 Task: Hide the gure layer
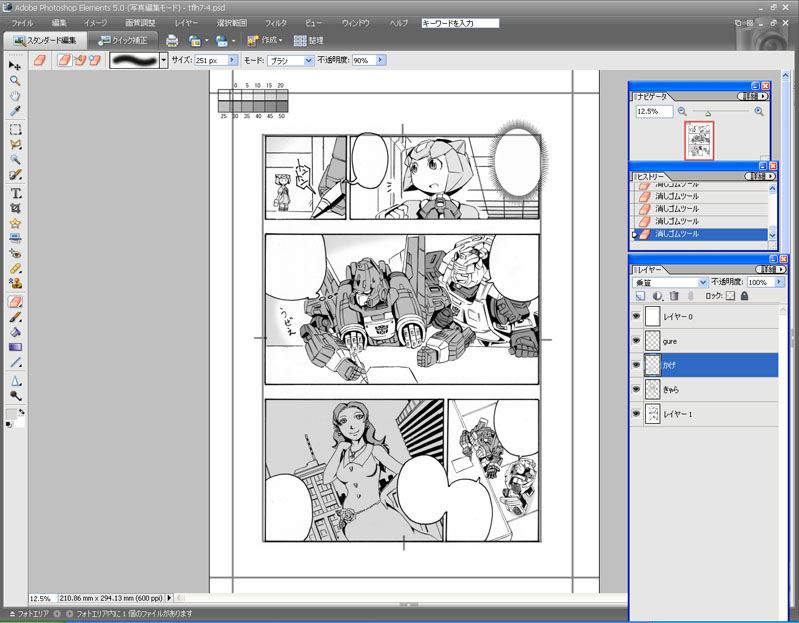pos(636,341)
